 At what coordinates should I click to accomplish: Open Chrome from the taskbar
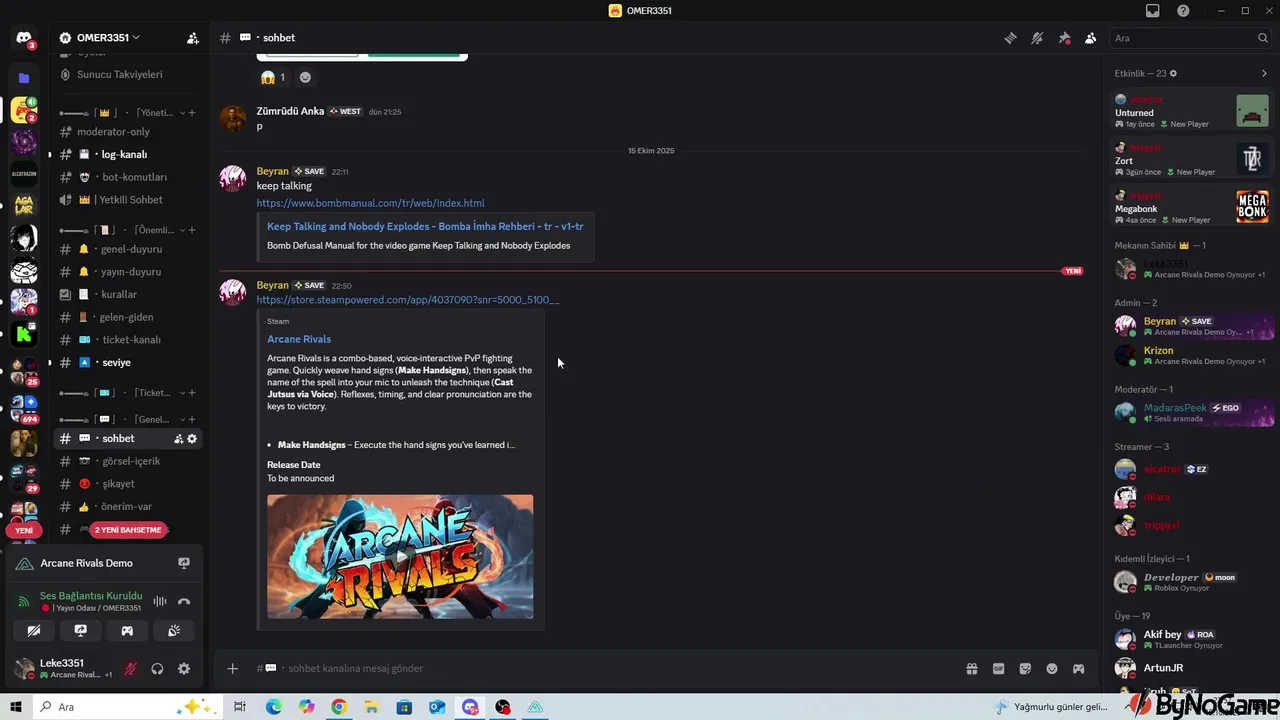coord(339,707)
